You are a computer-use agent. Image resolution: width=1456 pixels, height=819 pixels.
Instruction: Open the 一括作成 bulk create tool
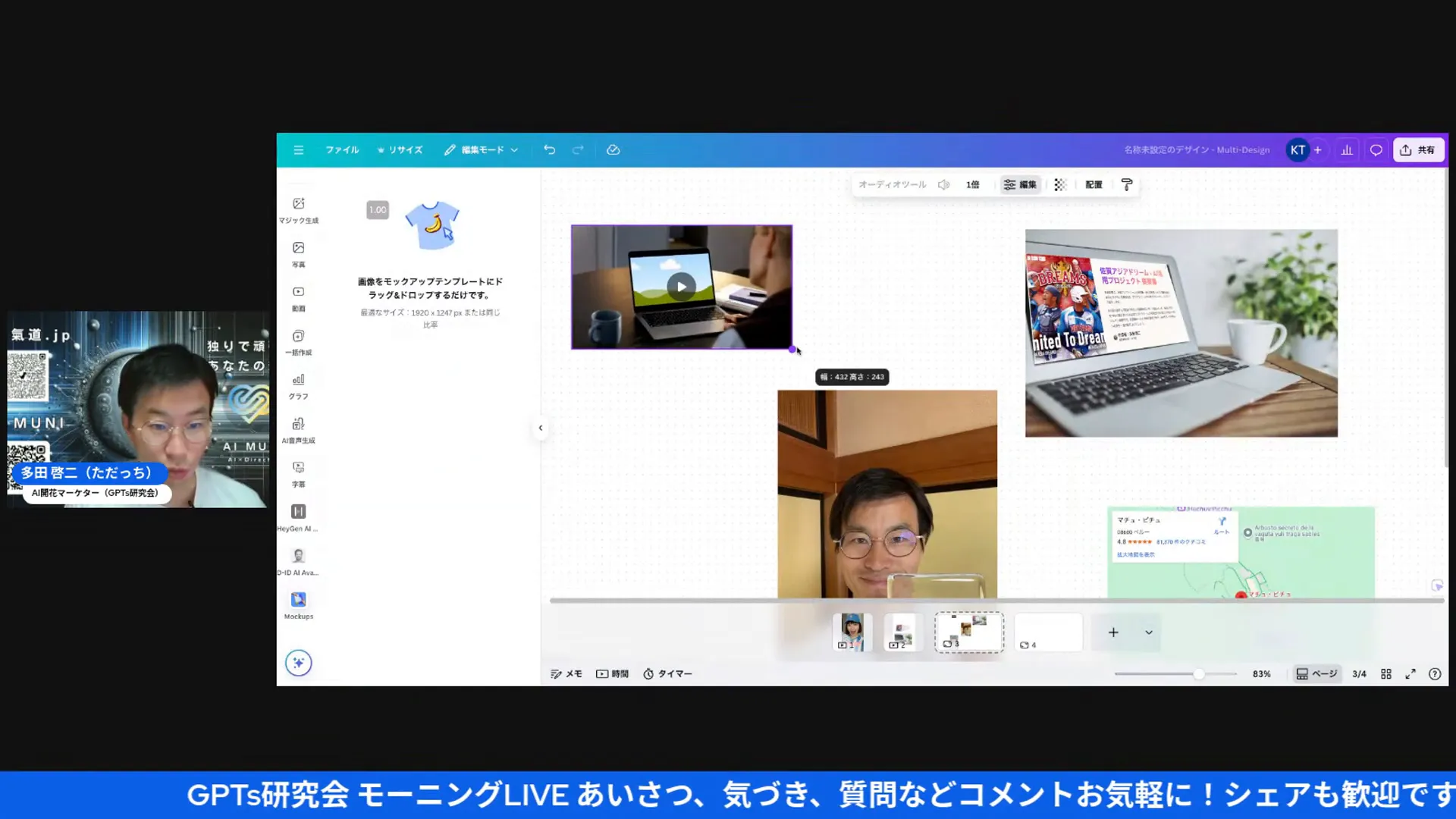point(299,343)
